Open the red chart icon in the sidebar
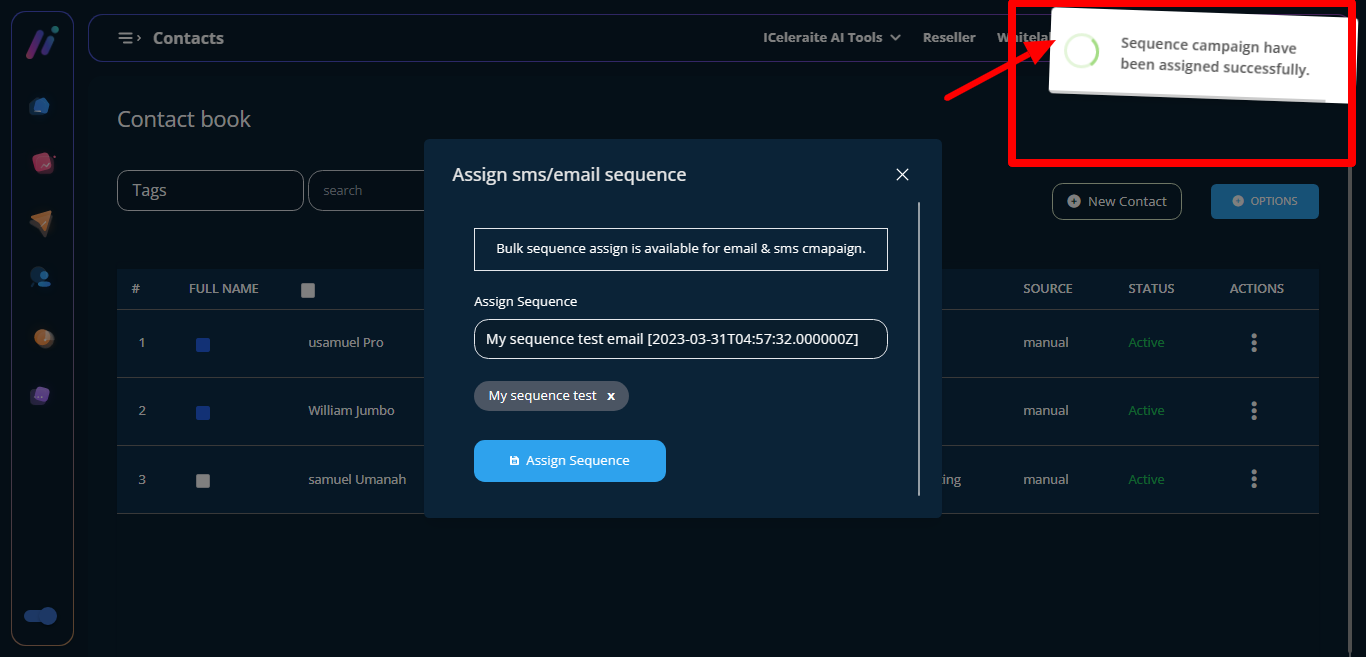The width and height of the screenshot is (1366, 657). point(42,162)
